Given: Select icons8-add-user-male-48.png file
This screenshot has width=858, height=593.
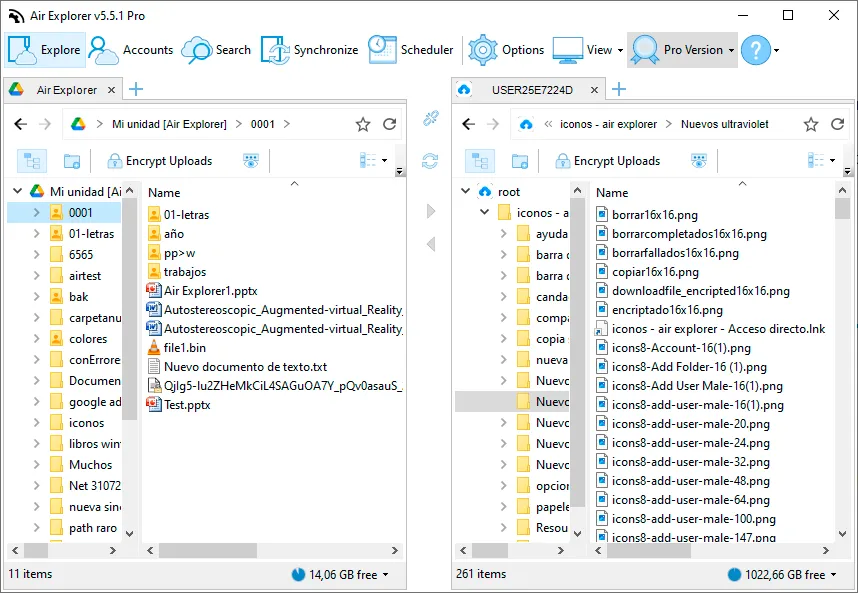Looking at the screenshot, I should pyautogui.click(x=691, y=481).
